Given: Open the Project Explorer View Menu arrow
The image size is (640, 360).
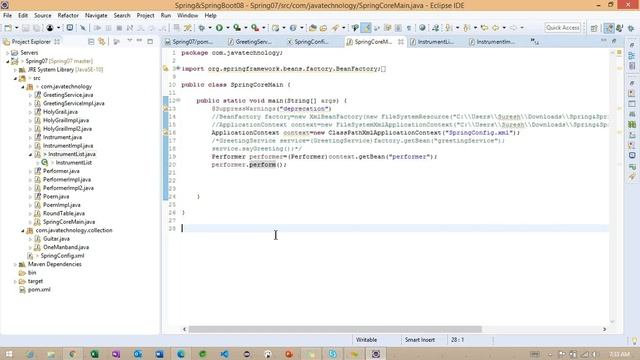Looking at the screenshot, I should coord(130,41).
